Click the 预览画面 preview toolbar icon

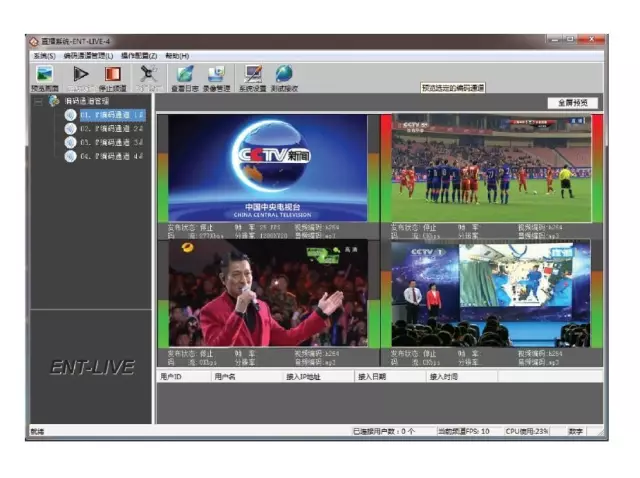click(x=44, y=78)
